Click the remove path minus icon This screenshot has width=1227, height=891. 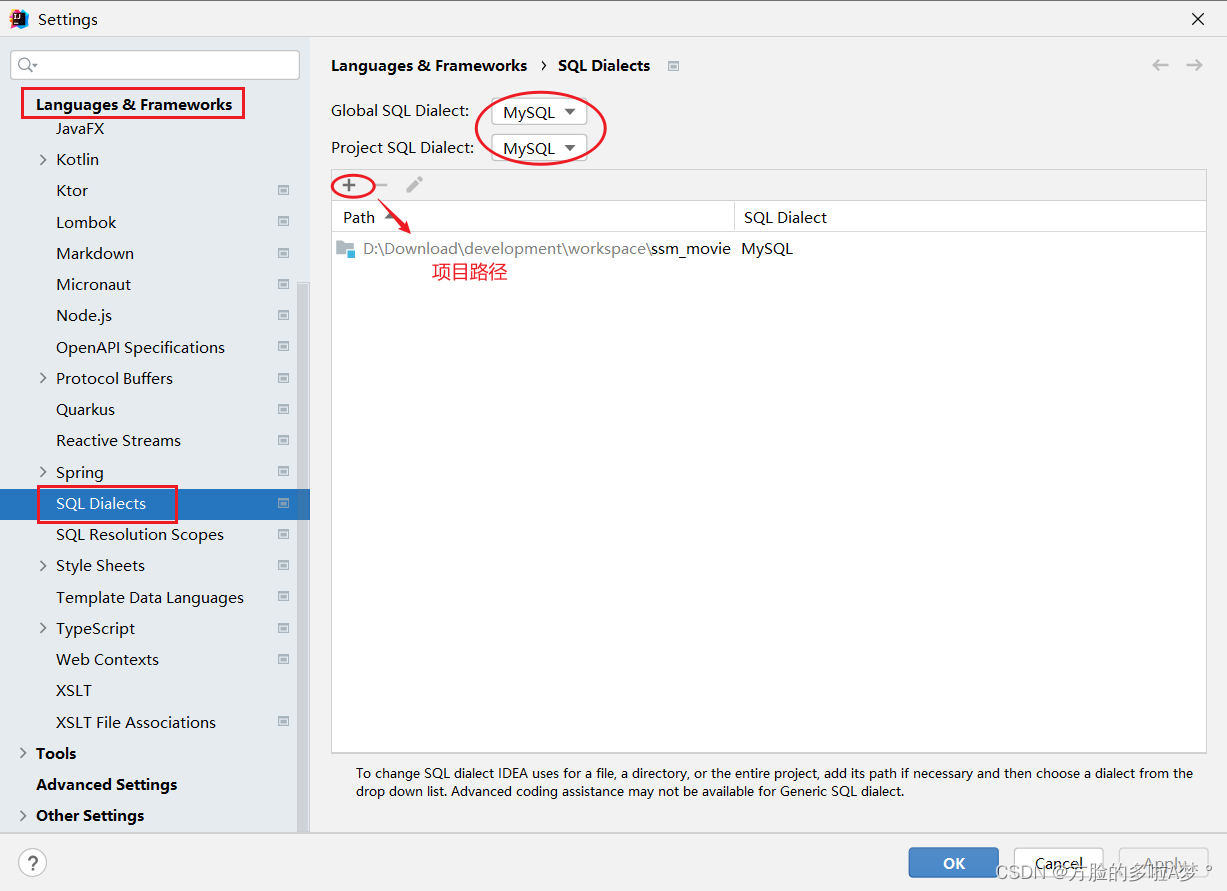pos(381,185)
